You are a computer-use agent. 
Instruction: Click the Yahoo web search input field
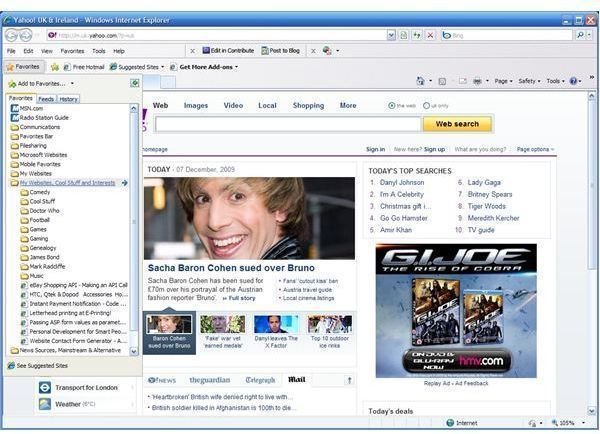point(288,124)
